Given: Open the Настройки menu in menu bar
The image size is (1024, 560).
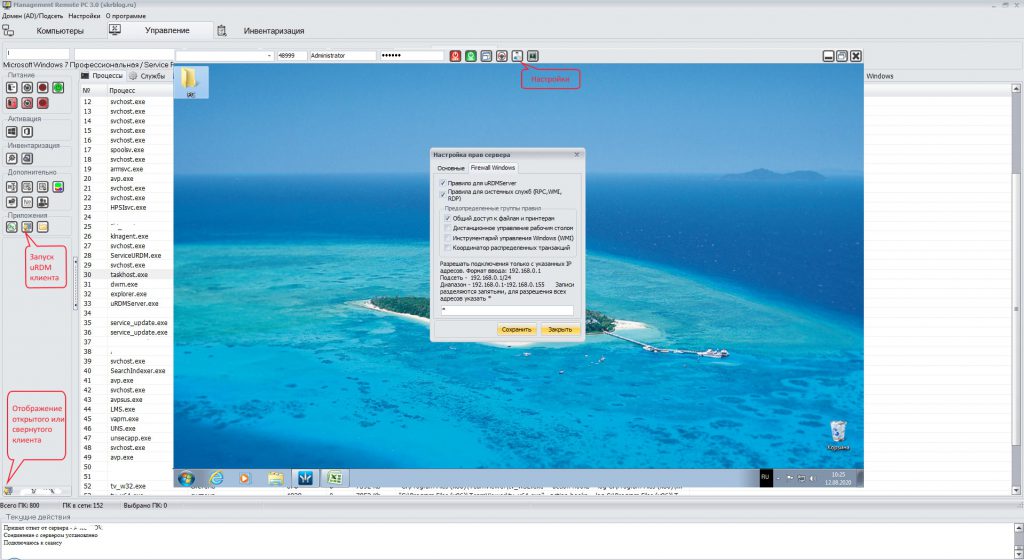Looking at the screenshot, I should [84, 16].
